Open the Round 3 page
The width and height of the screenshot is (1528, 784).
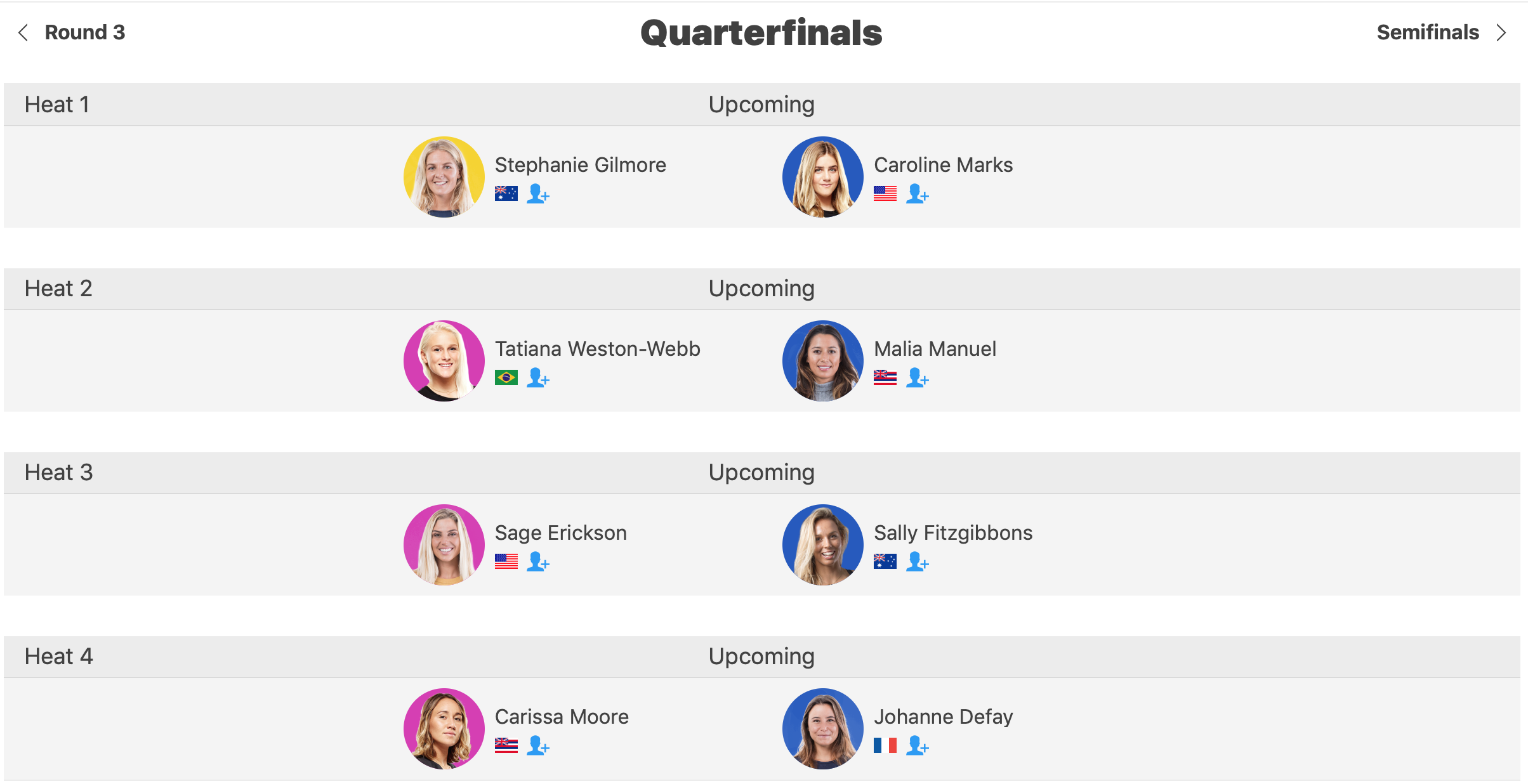click(x=85, y=32)
